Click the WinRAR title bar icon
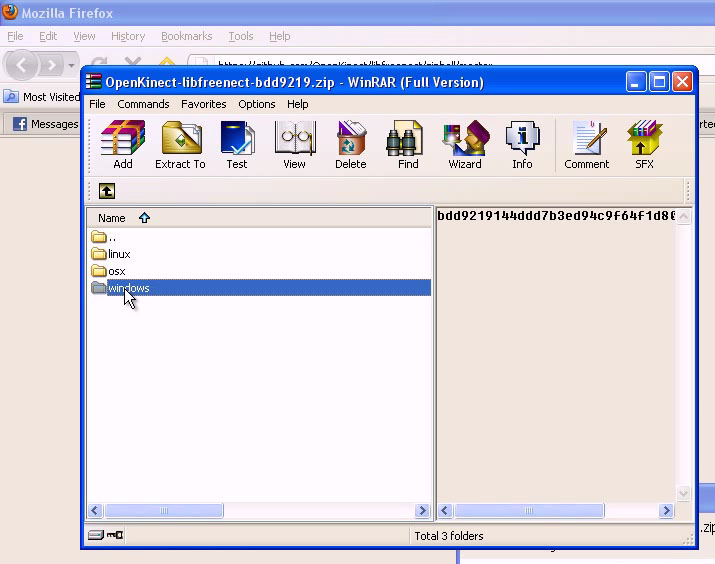This screenshot has width=715, height=564. point(93,82)
